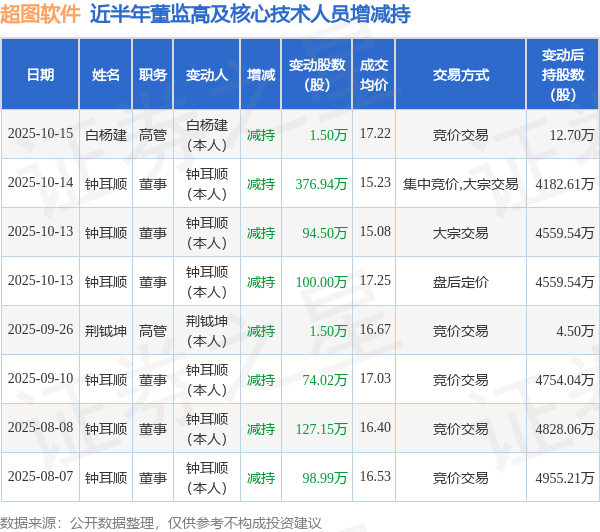
Task: Select date cell 2025-10-14
Action: tap(40, 183)
